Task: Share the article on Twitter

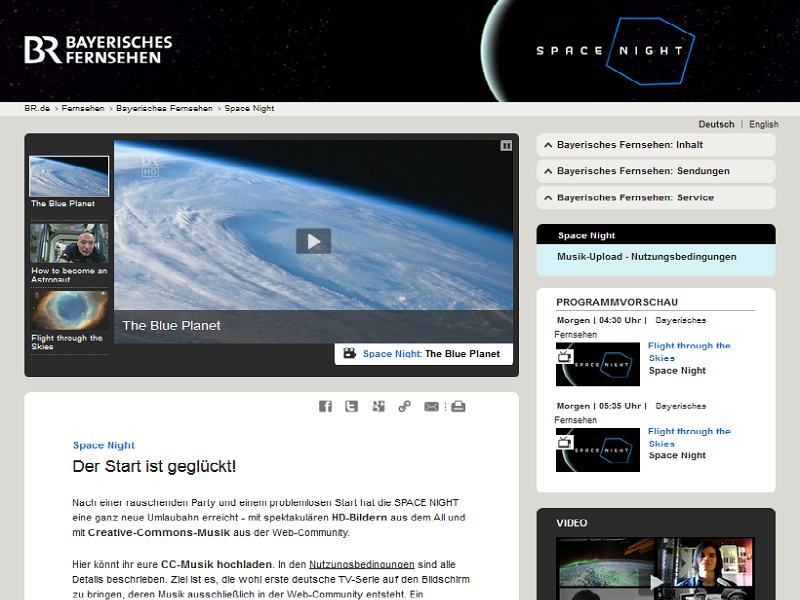Action: tap(352, 406)
